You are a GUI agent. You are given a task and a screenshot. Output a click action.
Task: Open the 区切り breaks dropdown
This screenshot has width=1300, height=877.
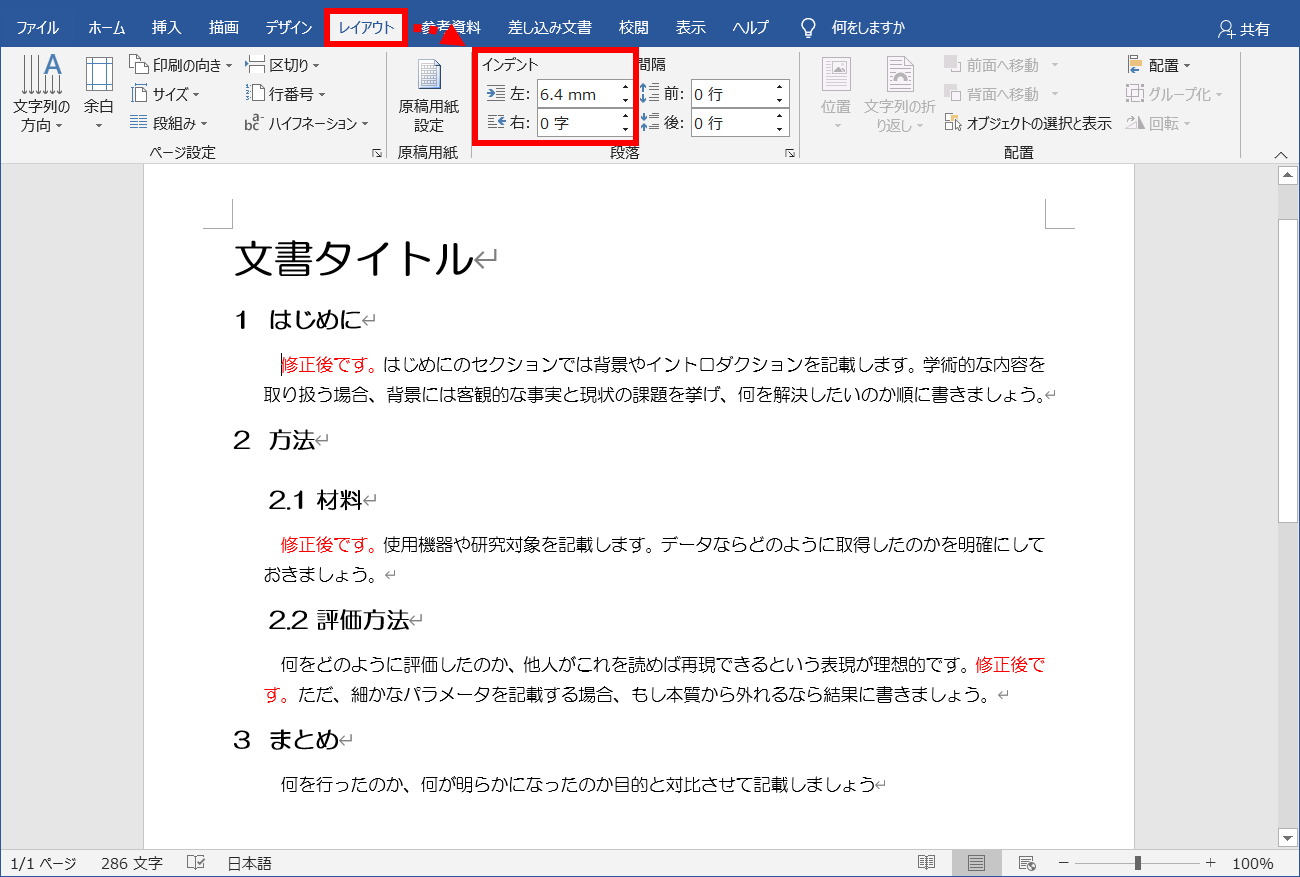point(283,65)
